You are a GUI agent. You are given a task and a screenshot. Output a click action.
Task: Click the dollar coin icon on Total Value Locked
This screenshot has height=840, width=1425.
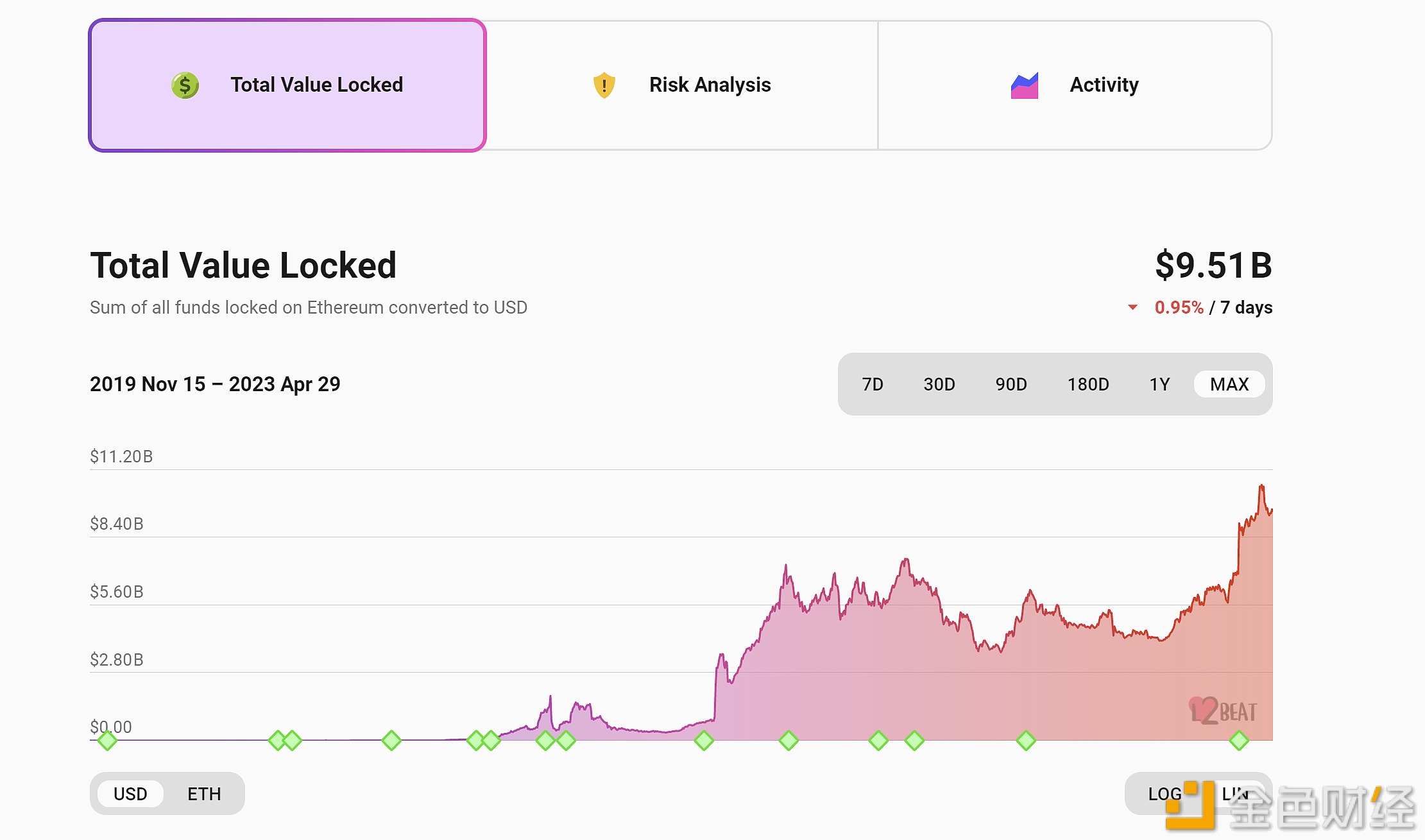coord(184,85)
